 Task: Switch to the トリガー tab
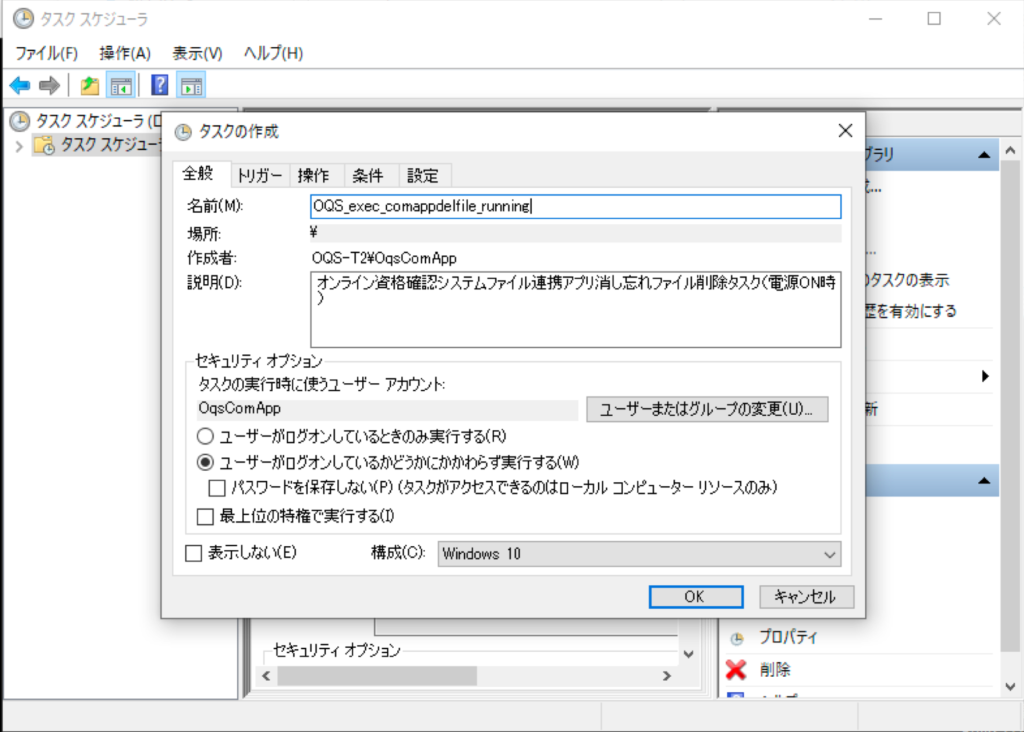click(x=259, y=175)
